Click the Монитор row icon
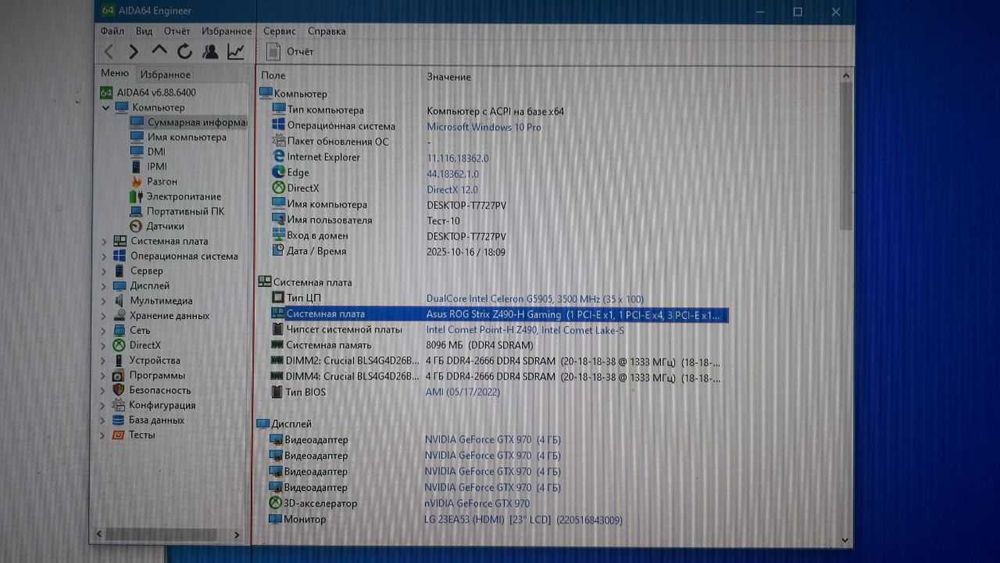Image resolution: width=1000 pixels, height=563 pixels. pyautogui.click(x=275, y=518)
